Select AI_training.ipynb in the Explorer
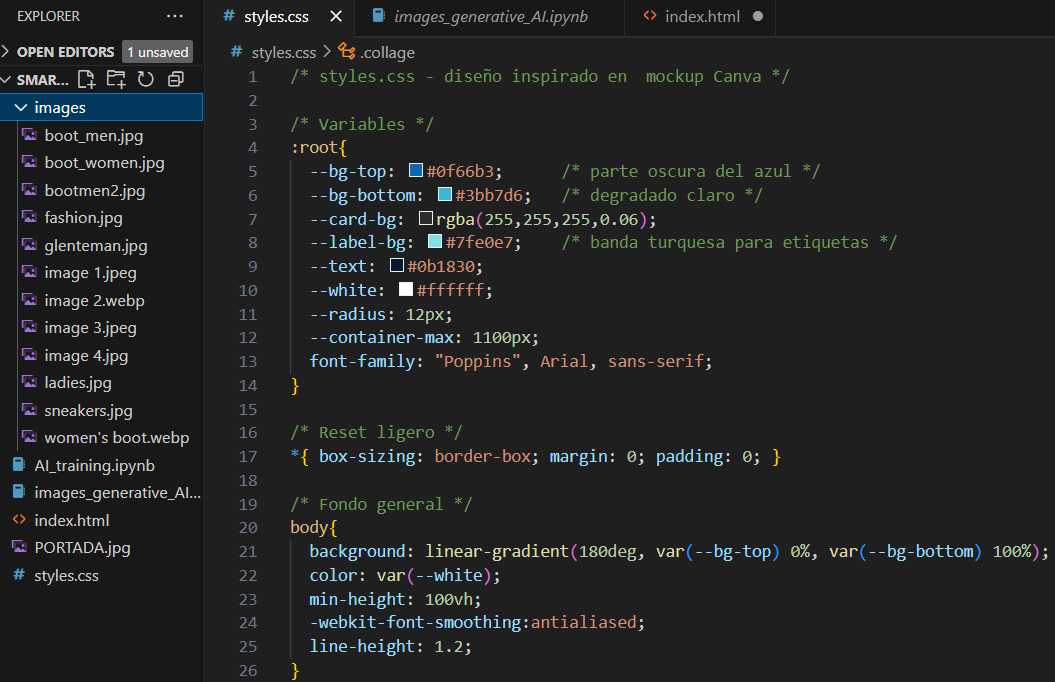Screen dimensions: 1055x682 point(94,465)
